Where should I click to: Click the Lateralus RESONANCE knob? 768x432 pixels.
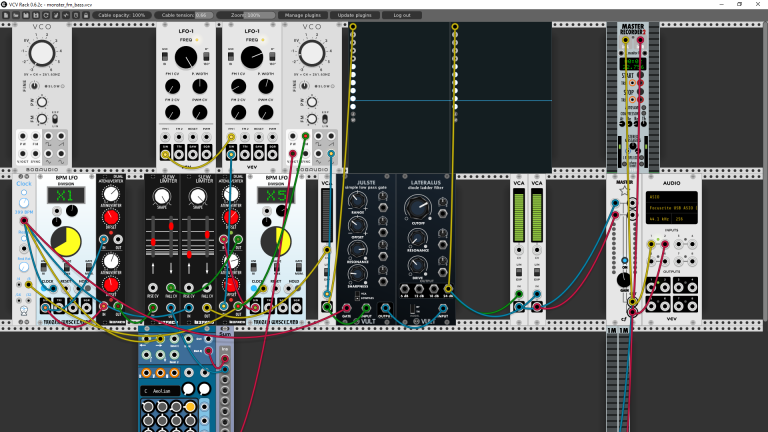[417, 239]
